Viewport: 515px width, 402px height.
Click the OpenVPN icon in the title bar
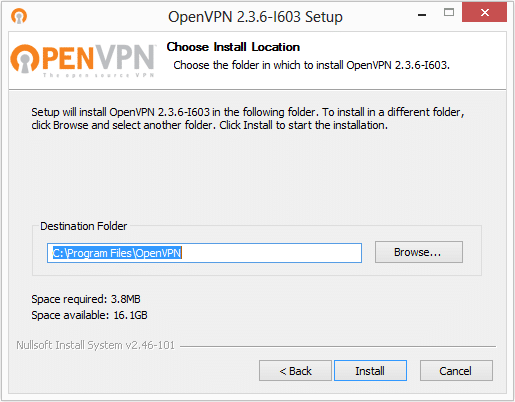coord(19,16)
